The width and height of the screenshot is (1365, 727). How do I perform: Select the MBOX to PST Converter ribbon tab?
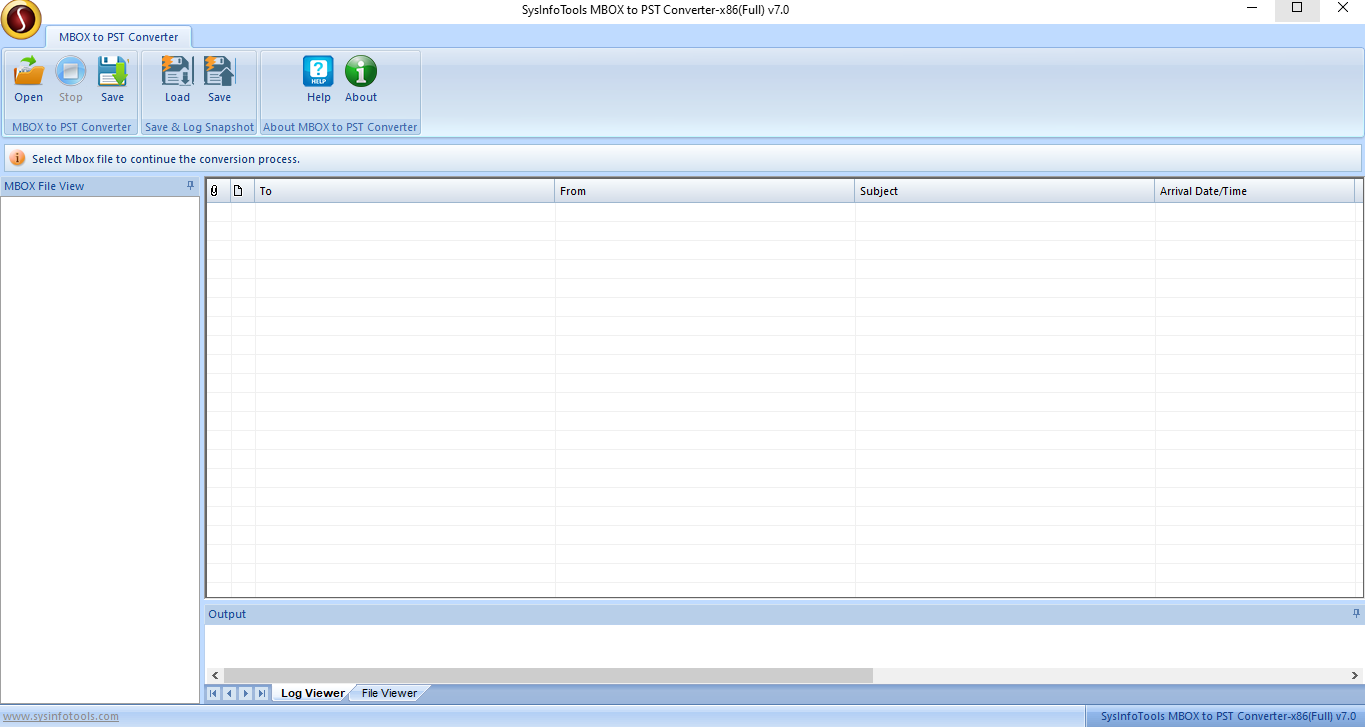pyautogui.click(x=119, y=36)
